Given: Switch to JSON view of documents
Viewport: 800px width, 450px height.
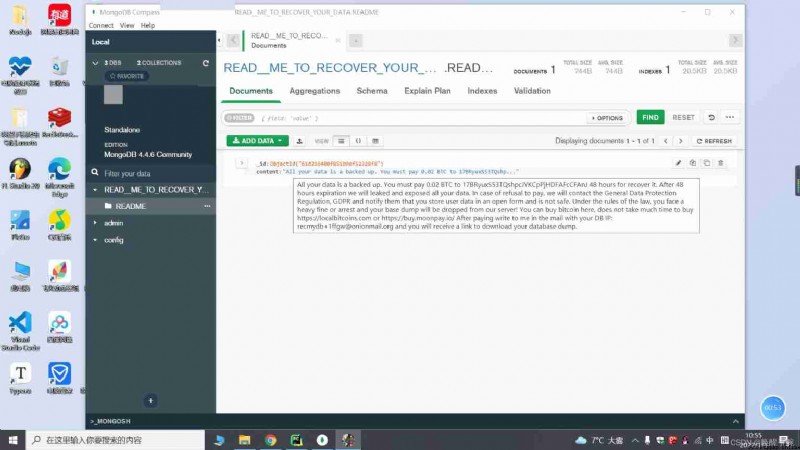Looking at the screenshot, I should tap(358, 141).
